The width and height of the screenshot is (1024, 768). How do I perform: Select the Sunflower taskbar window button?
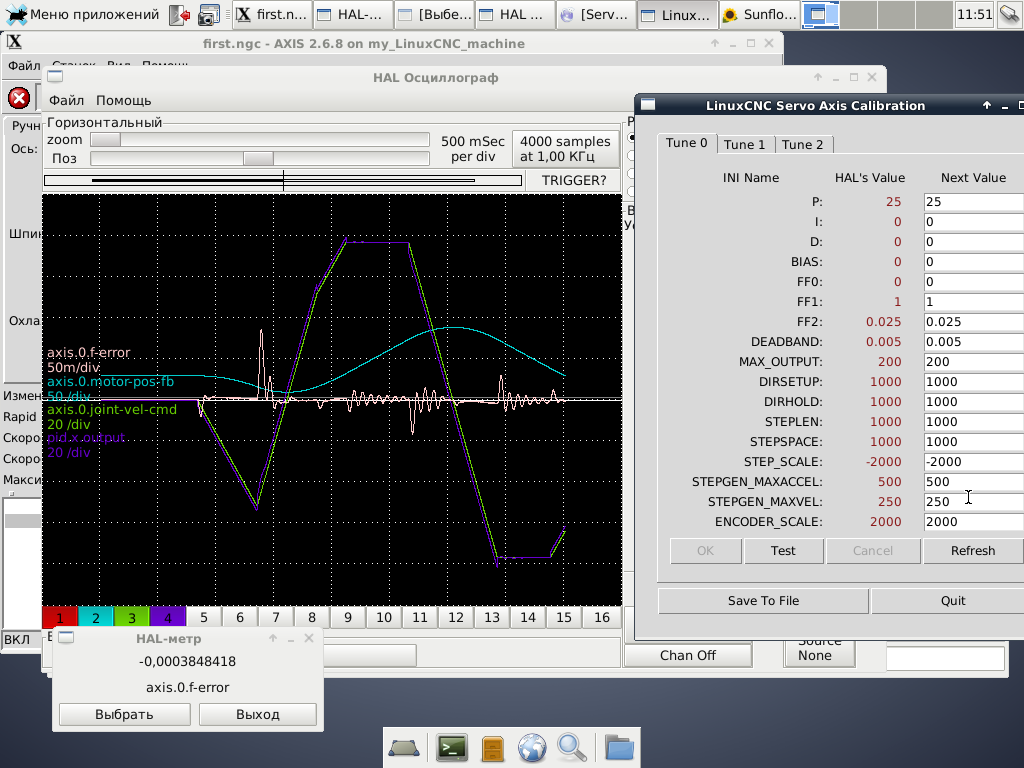758,14
